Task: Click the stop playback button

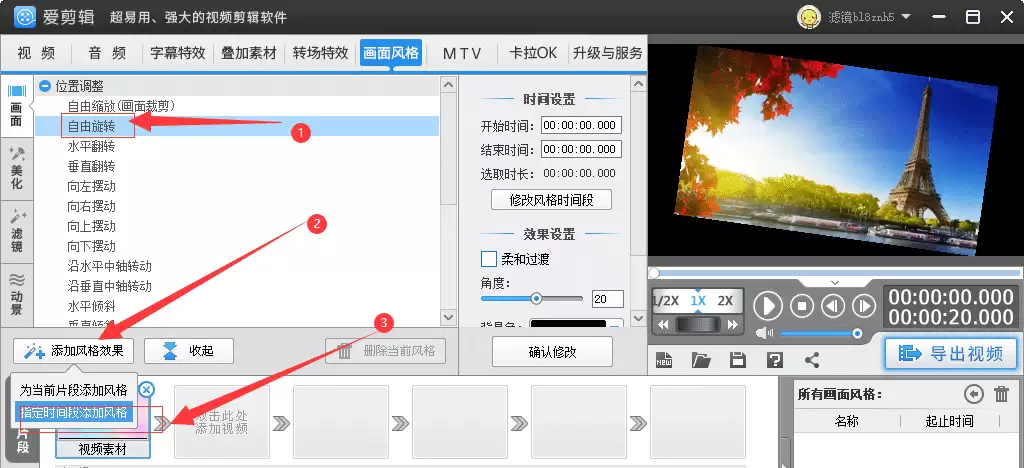Action: coord(802,305)
